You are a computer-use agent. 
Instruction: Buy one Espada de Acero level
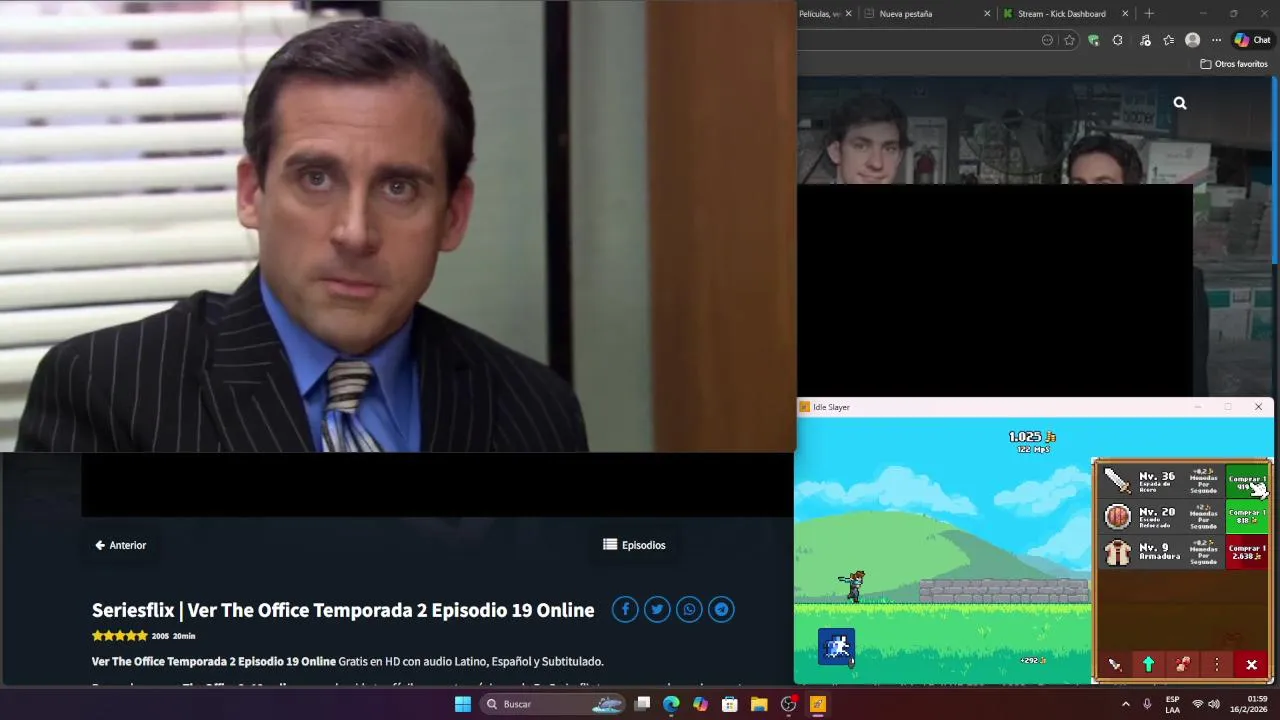(x=1247, y=483)
